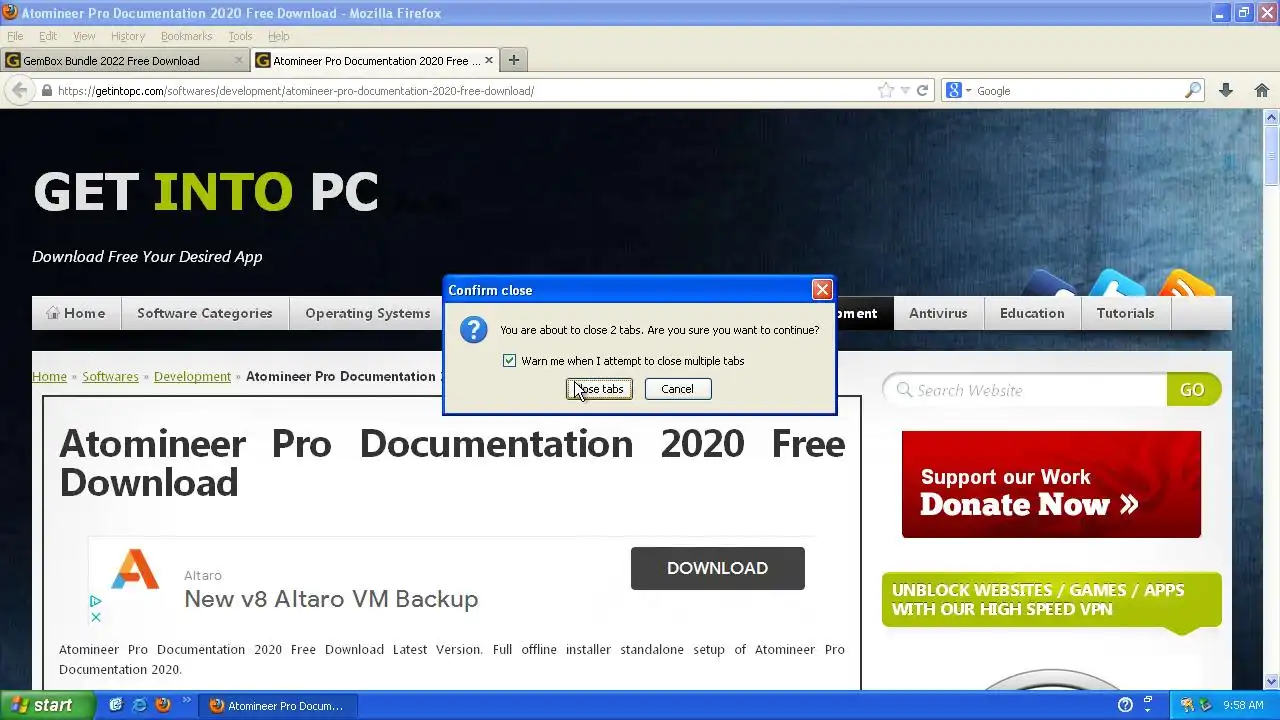The image size is (1280, 720).
Task: Close the ad with the small X icon
Action: (x=95, y=617)
